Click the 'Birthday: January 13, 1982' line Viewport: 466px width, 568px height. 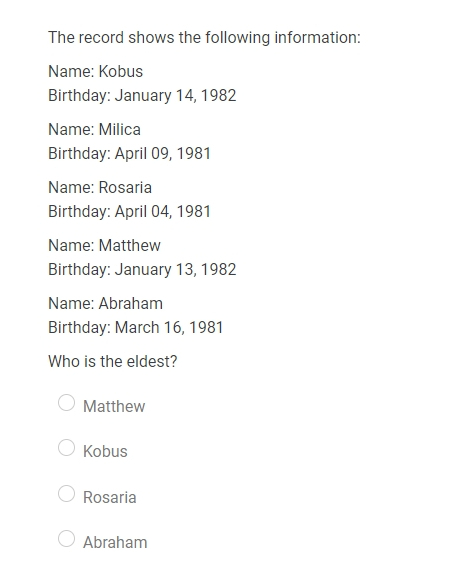point(142,270)
